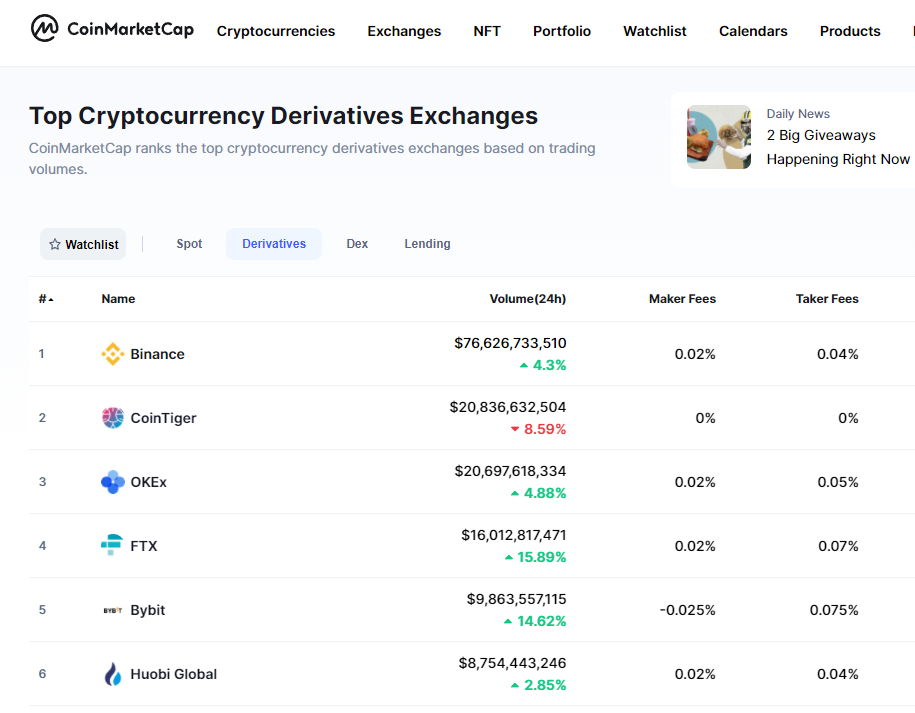The width and height of the screenshot is (915, 713).
Task: Click the Bybit exchange logo icon
Action: tap(113, 610)
